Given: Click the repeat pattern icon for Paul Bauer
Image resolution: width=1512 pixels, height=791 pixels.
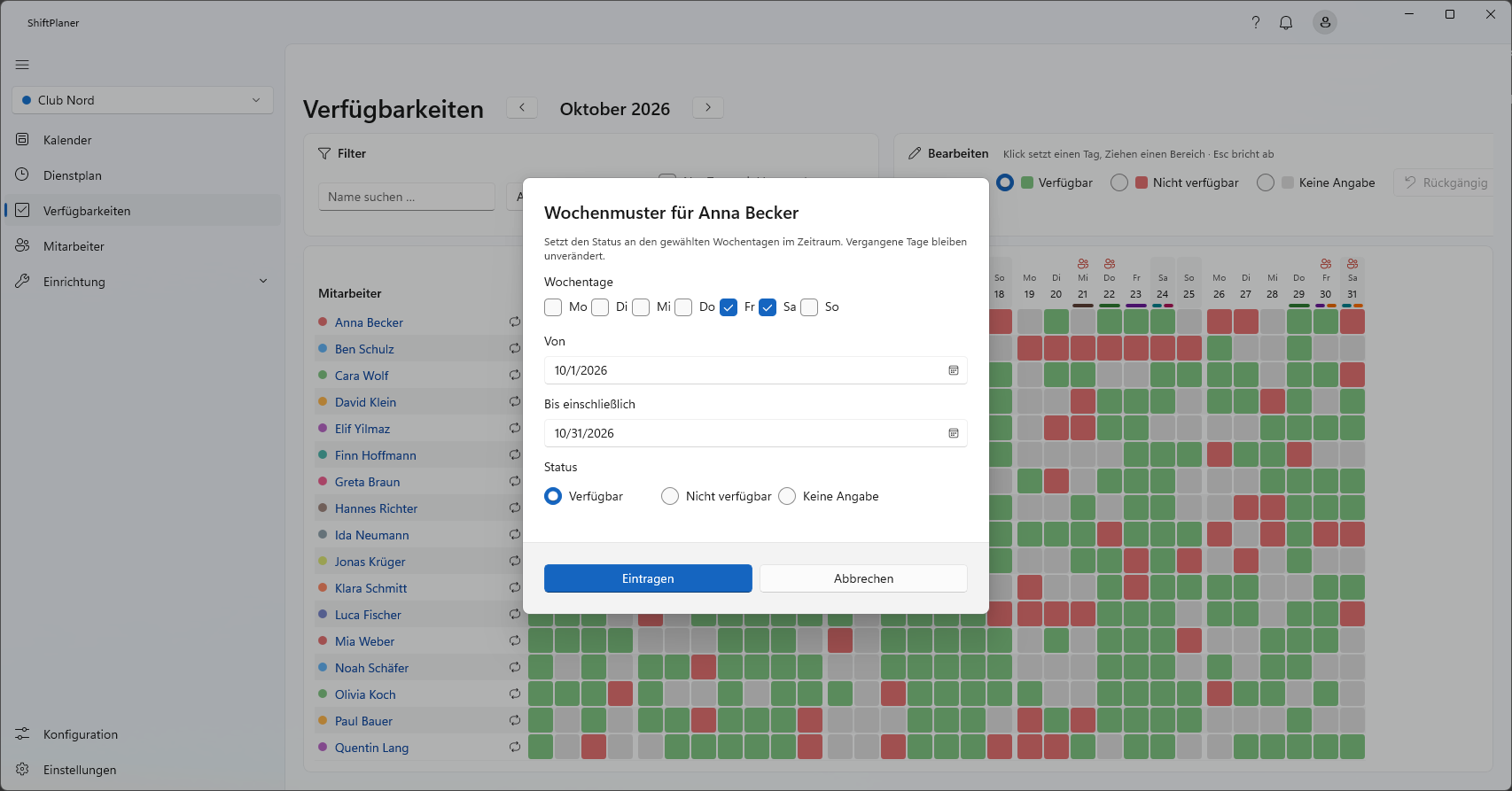Looking at the screenshot, I should (x=515, y=720).
